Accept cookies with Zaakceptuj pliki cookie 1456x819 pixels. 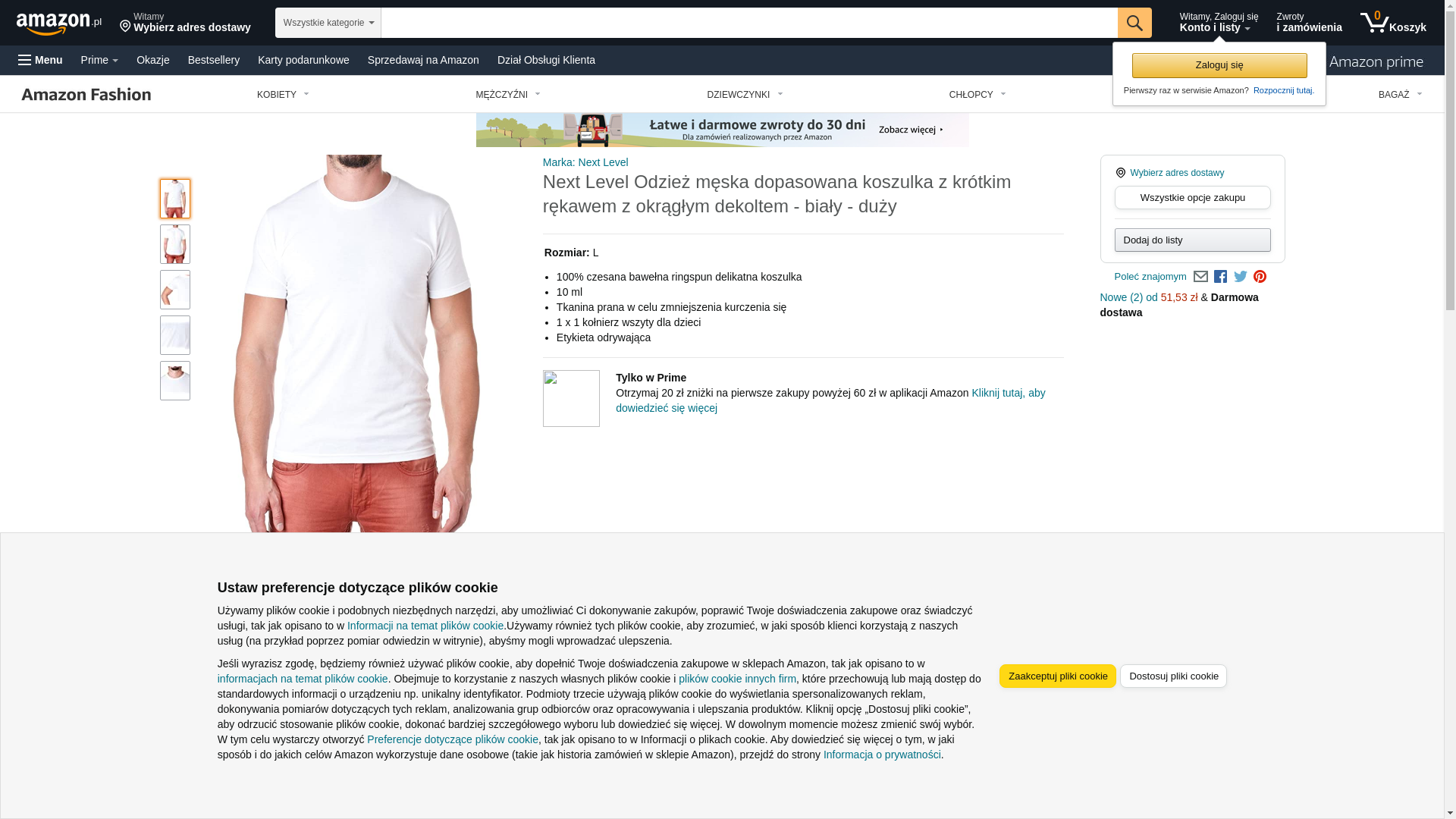pos(1057,676)
